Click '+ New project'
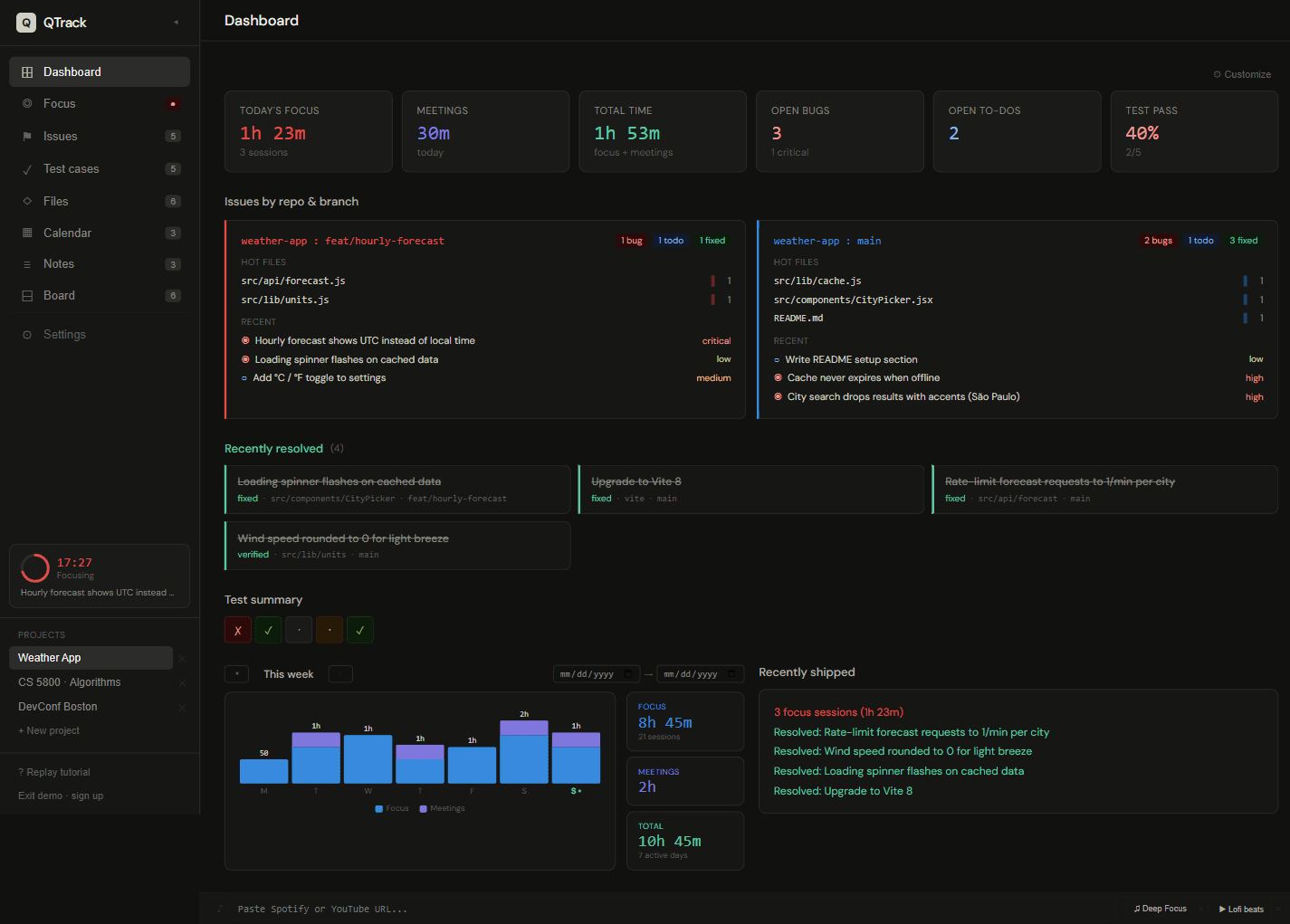This screenshot has width=1290, height=924. 49,731
